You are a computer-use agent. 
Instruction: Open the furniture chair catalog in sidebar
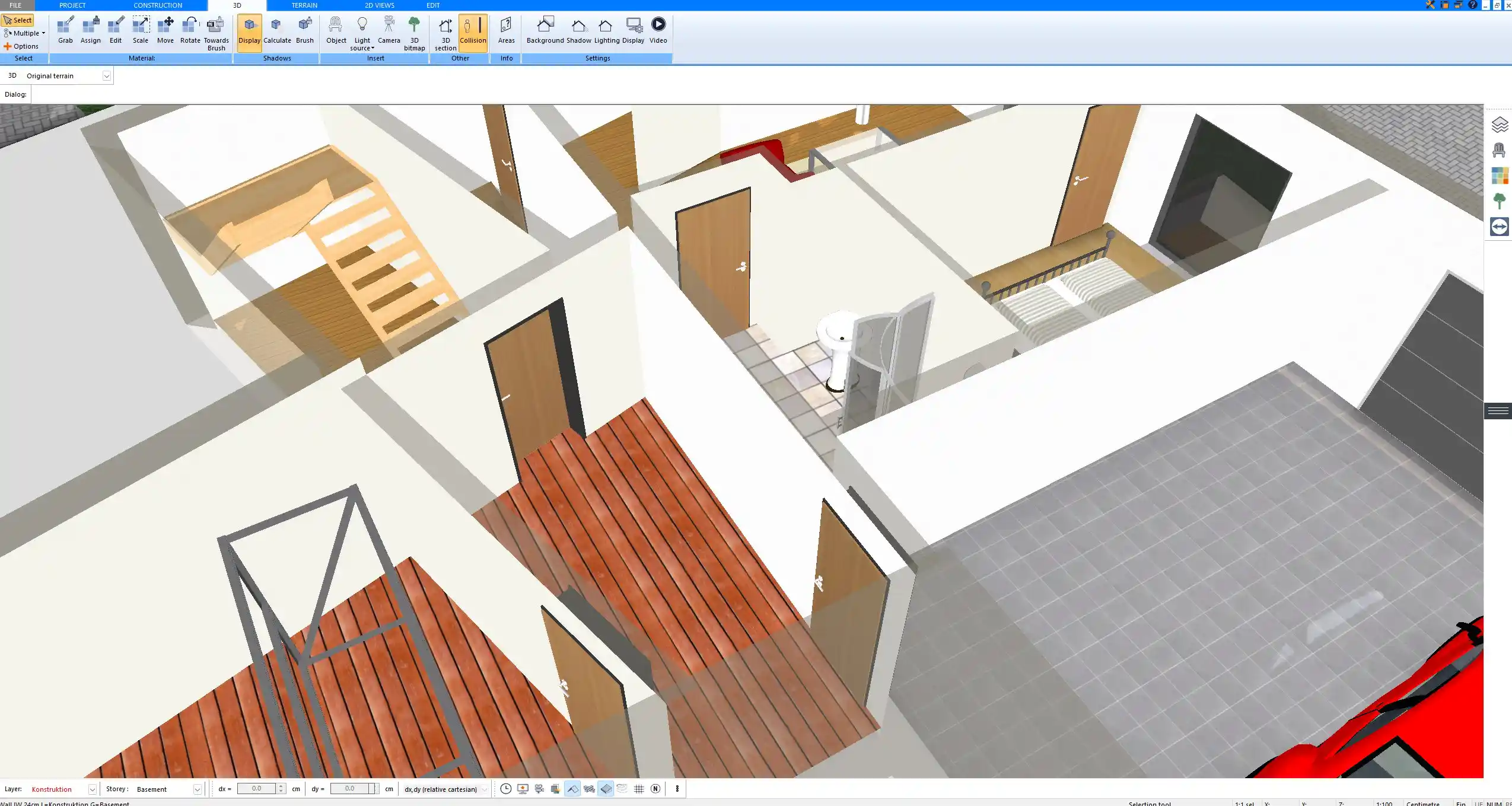[x=1500, y=150]
